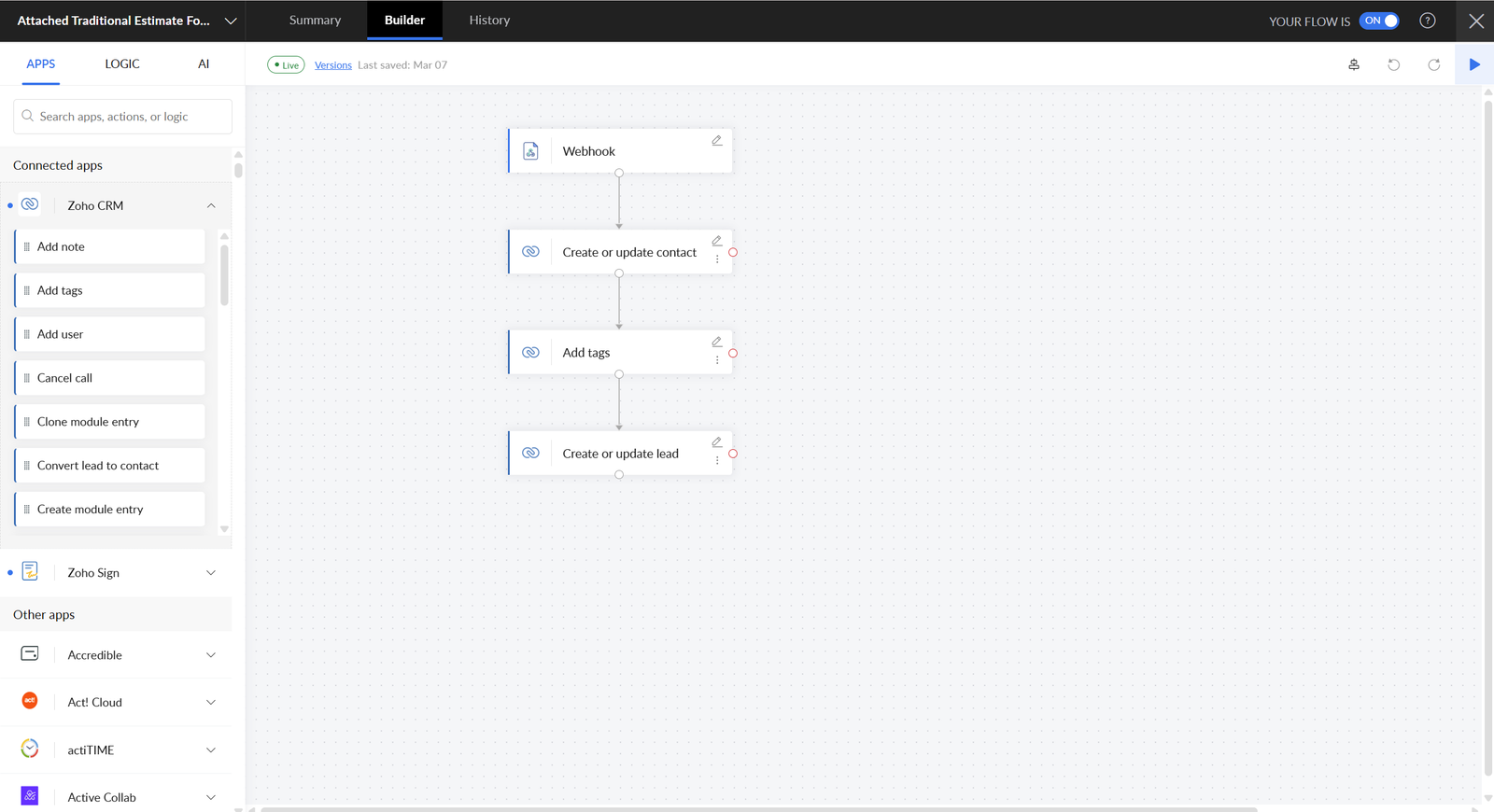Click the Attached Traditional Estimate flow title

114,21
